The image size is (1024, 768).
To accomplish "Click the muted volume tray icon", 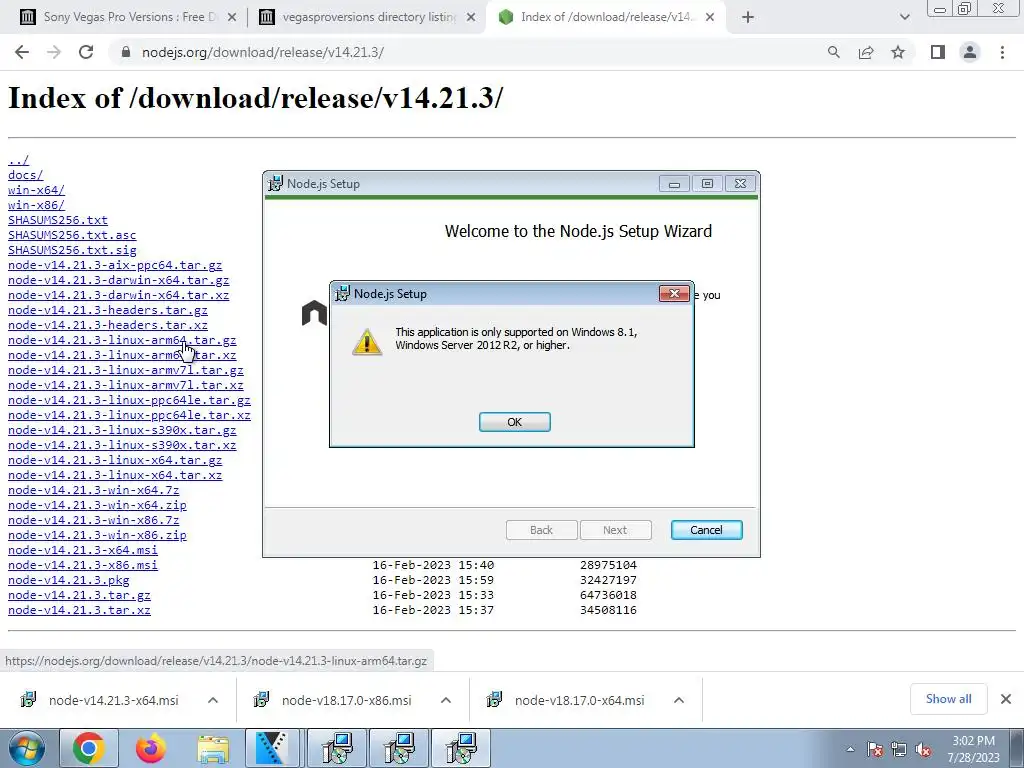I will 923,750.
